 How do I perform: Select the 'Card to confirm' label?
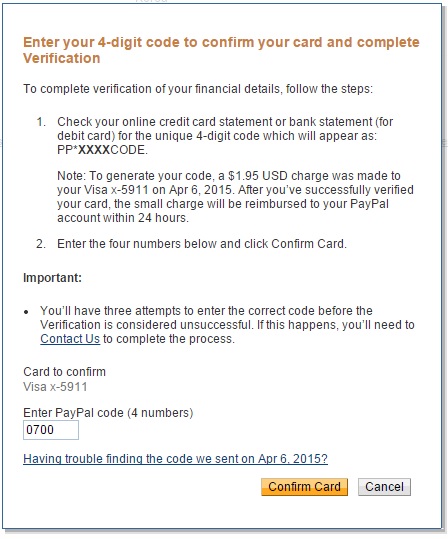point(64,372)
